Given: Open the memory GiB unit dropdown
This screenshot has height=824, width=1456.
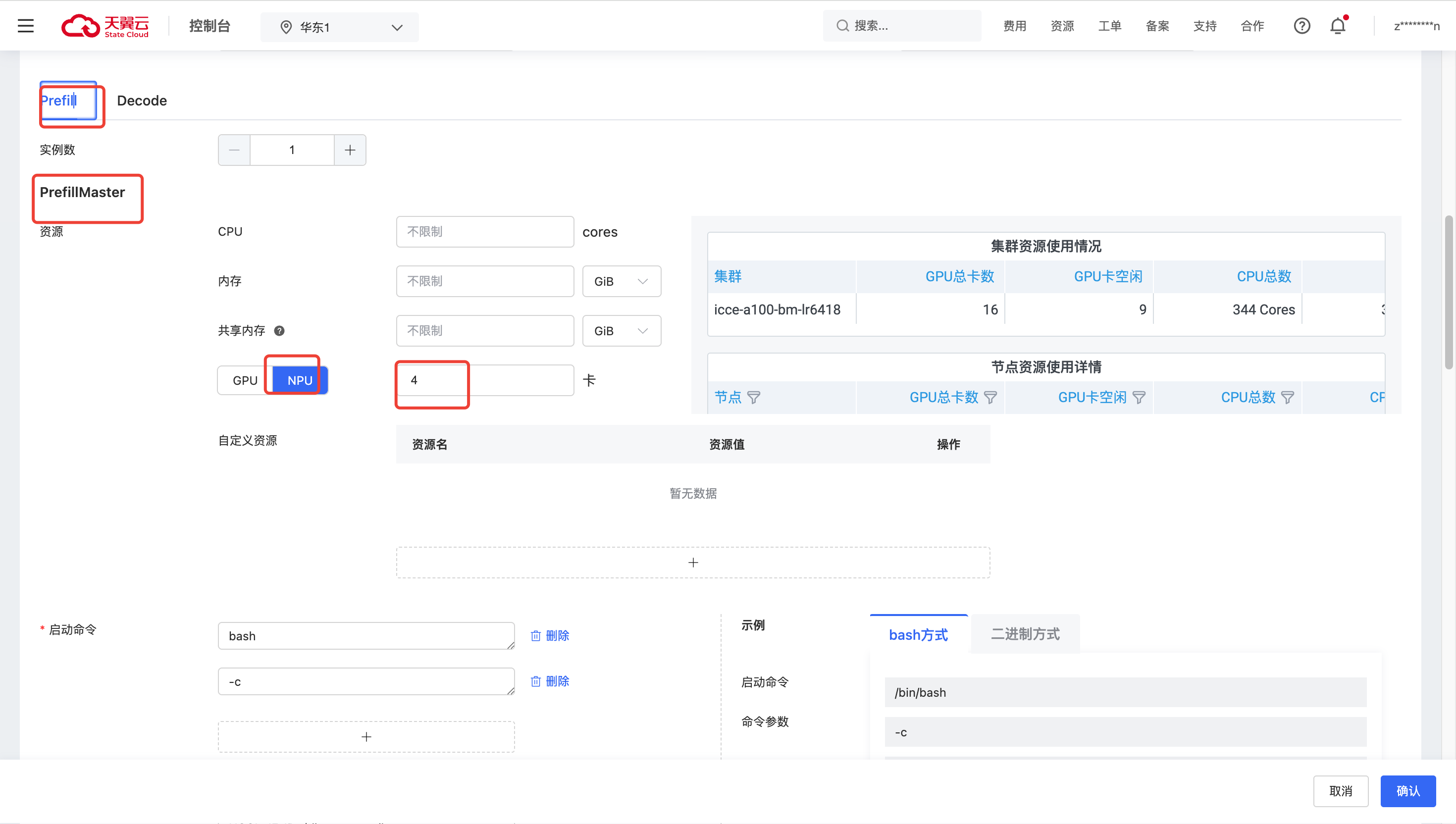Looking at the screenshot, I should (622, 282).
